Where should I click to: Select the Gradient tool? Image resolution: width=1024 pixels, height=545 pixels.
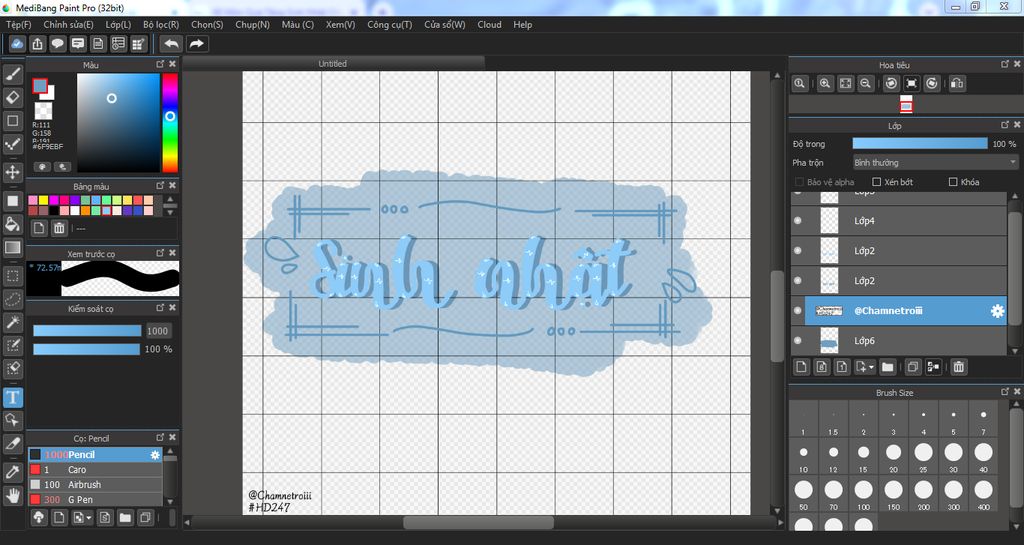[x=12, y=247]
